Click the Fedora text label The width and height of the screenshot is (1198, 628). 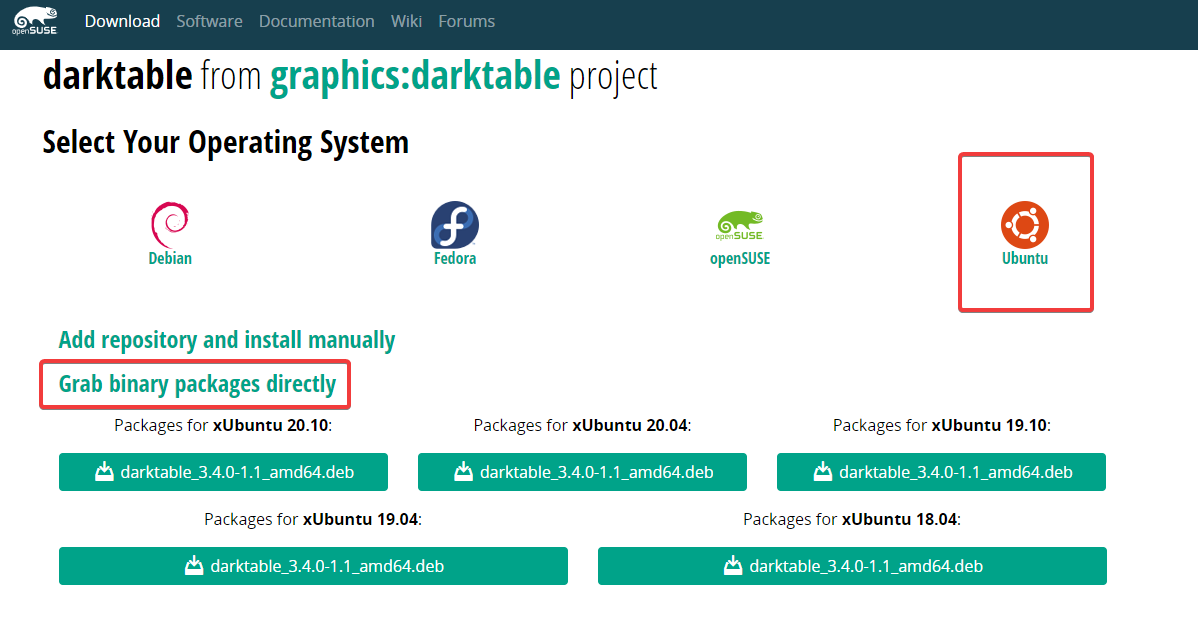click(x=455, y=258)
